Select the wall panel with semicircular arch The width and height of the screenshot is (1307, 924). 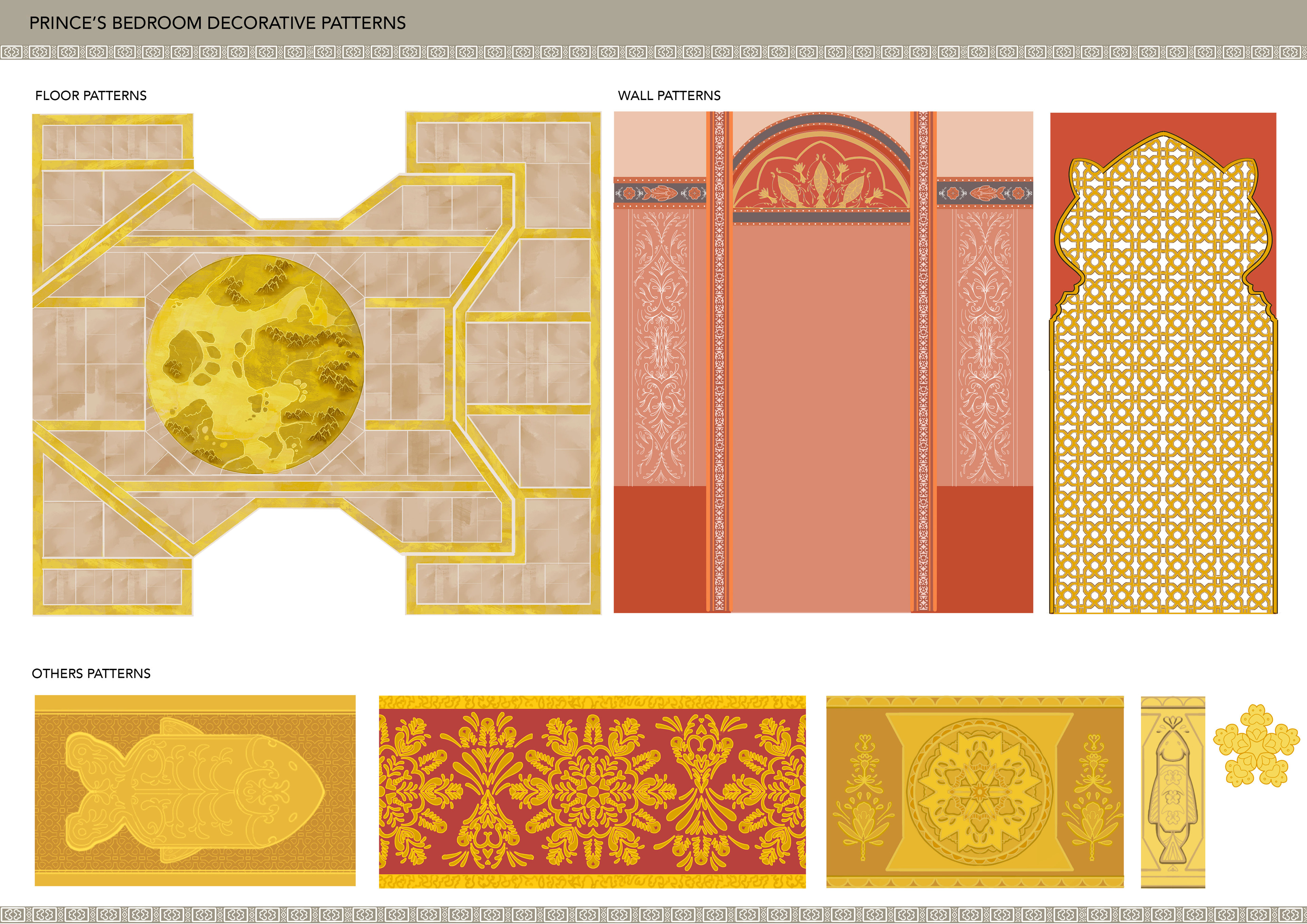click(x=823, y=362)
